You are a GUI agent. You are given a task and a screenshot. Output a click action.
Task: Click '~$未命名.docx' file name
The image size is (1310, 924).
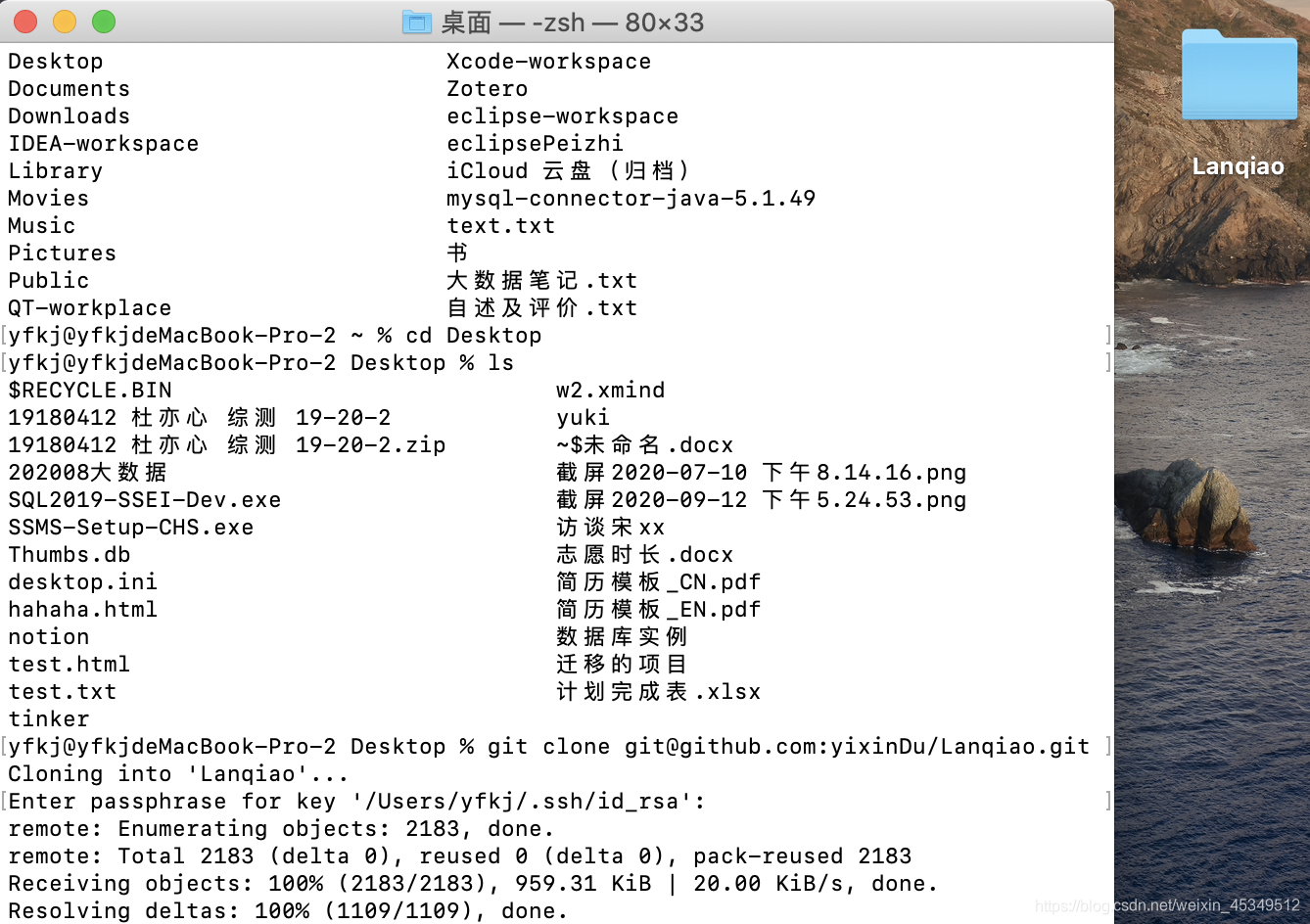pyautogui.click(x=644, y=444)
